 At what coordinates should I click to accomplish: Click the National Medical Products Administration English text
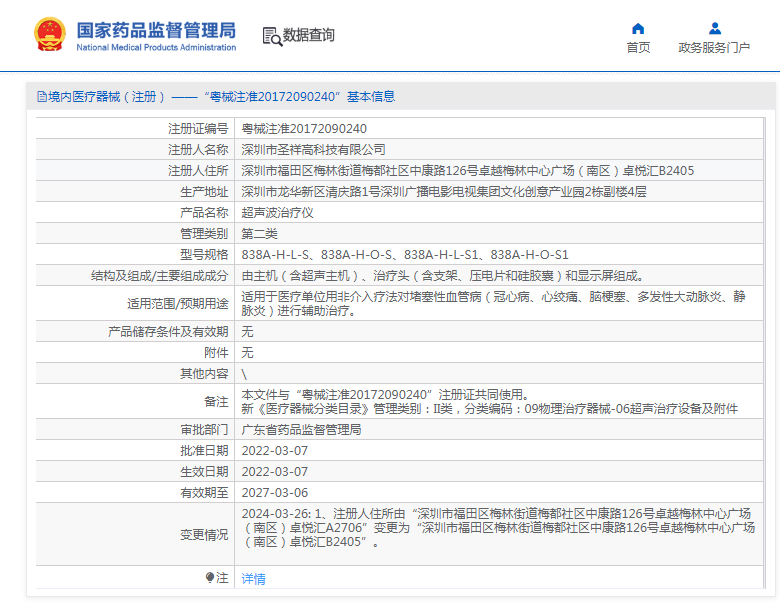pyautogui.click(x=157, y=47)
